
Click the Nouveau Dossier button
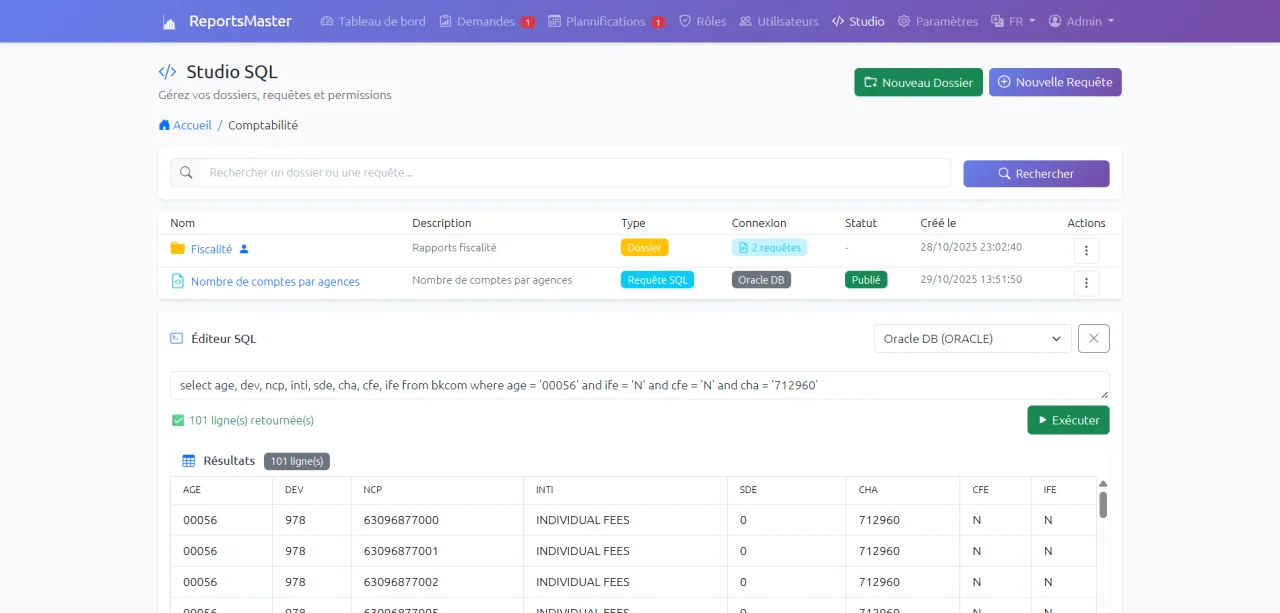(x=918, y=82)
